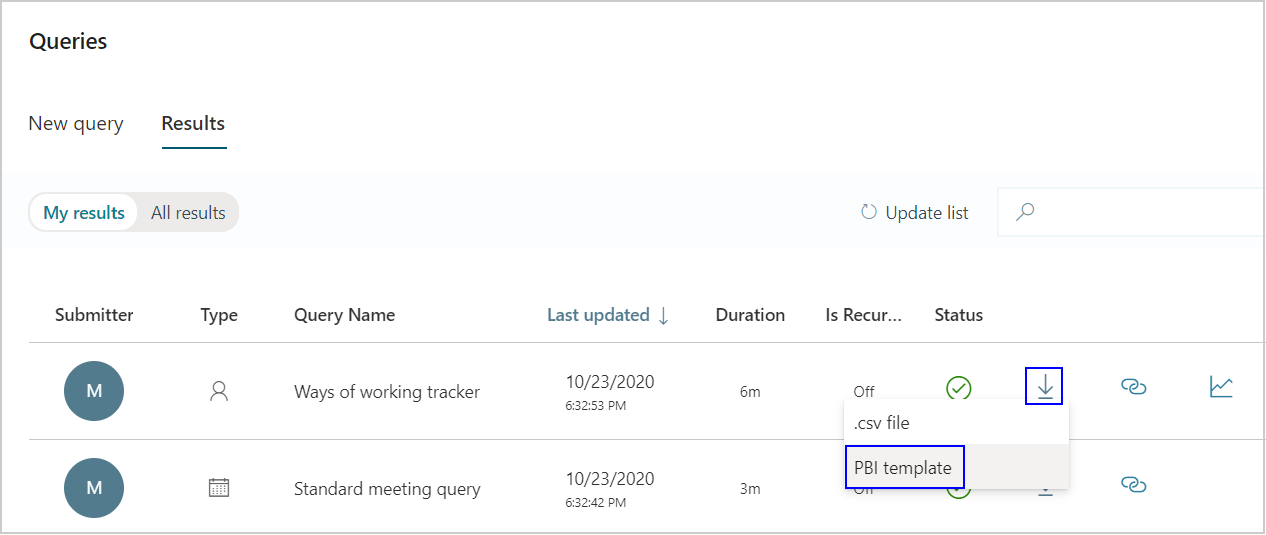This screenshot has width=1266, height=535.
Task: Click the 6:32:53 PM timestamp
Action: [596, 406]
